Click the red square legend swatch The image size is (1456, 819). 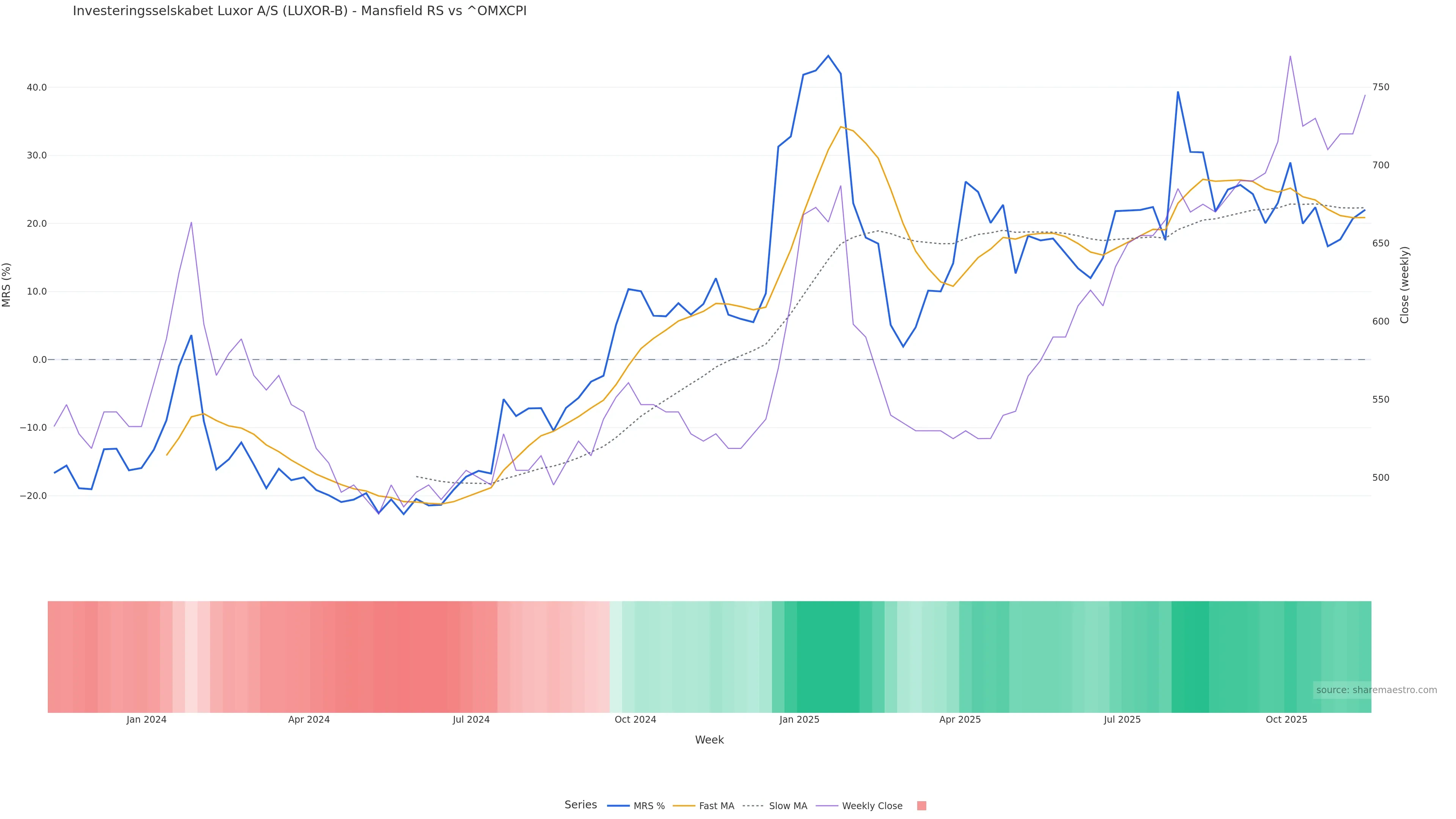tap(921, 806)
